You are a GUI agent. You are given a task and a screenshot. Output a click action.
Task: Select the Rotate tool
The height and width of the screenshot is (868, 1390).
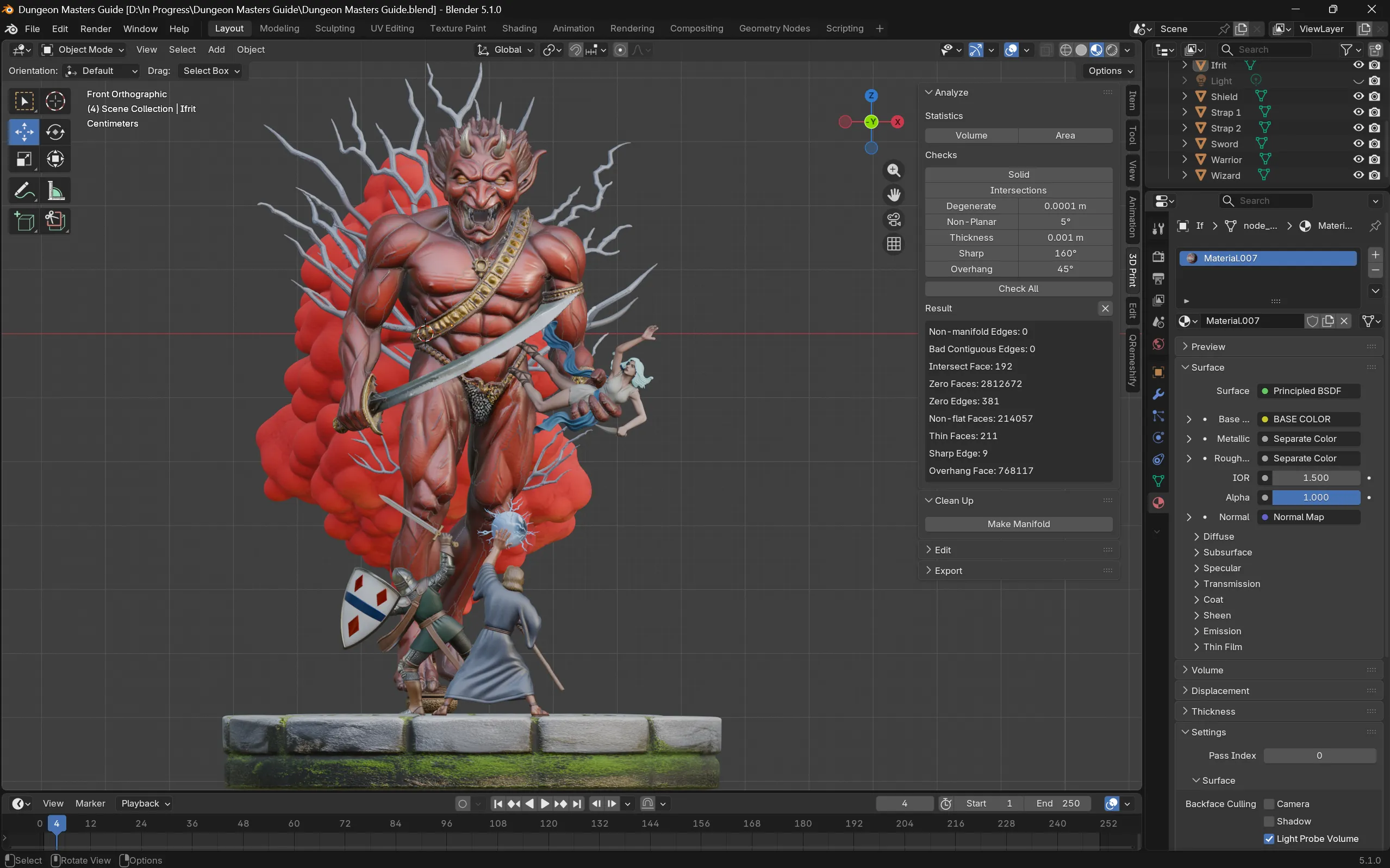tap(55, 132)
